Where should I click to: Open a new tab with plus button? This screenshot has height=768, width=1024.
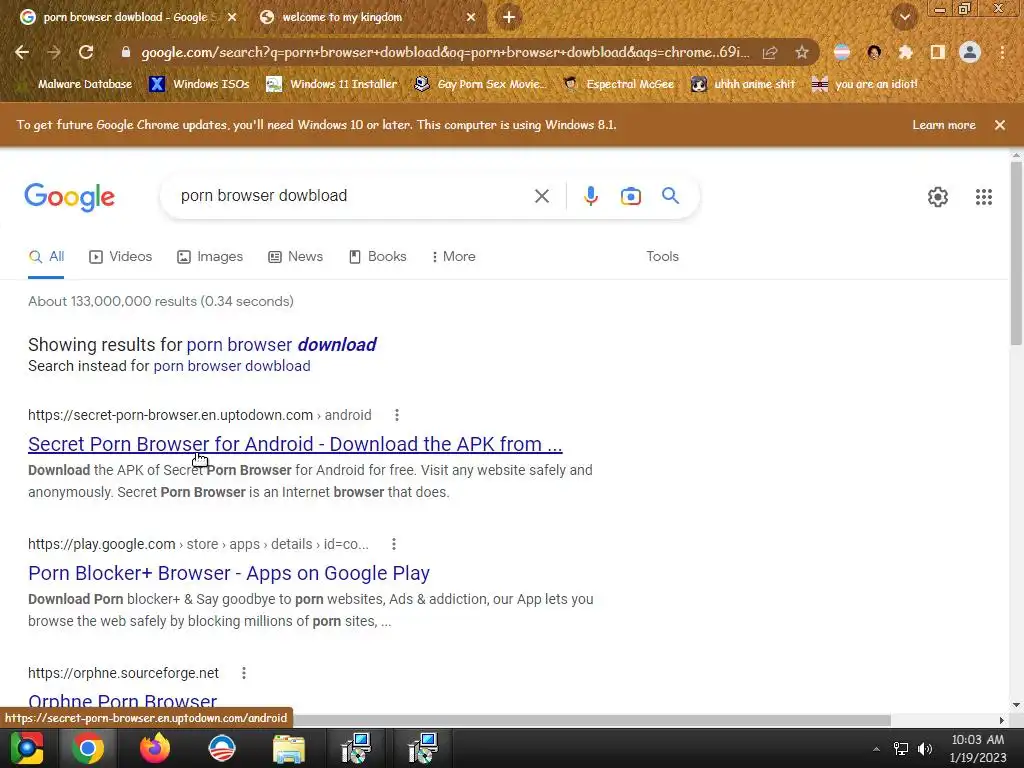pos(509,17)
